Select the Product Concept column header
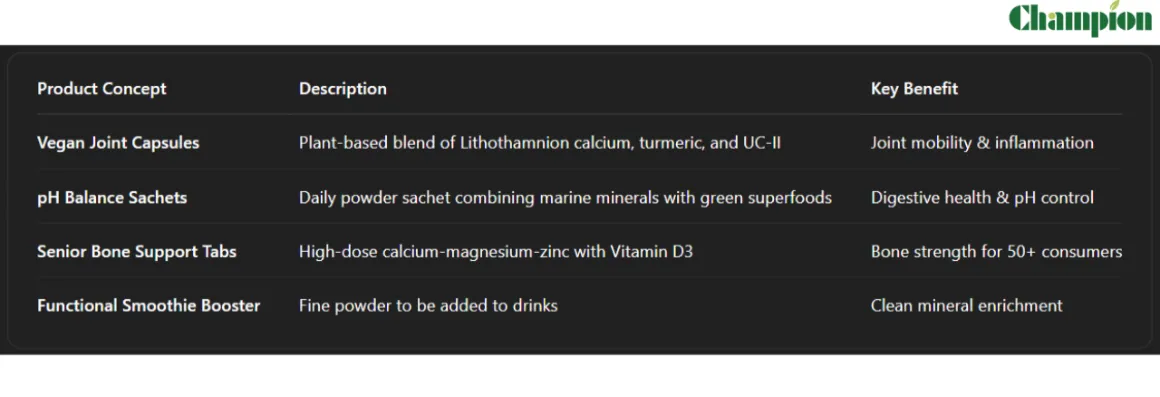 click(x=101, y=89)
